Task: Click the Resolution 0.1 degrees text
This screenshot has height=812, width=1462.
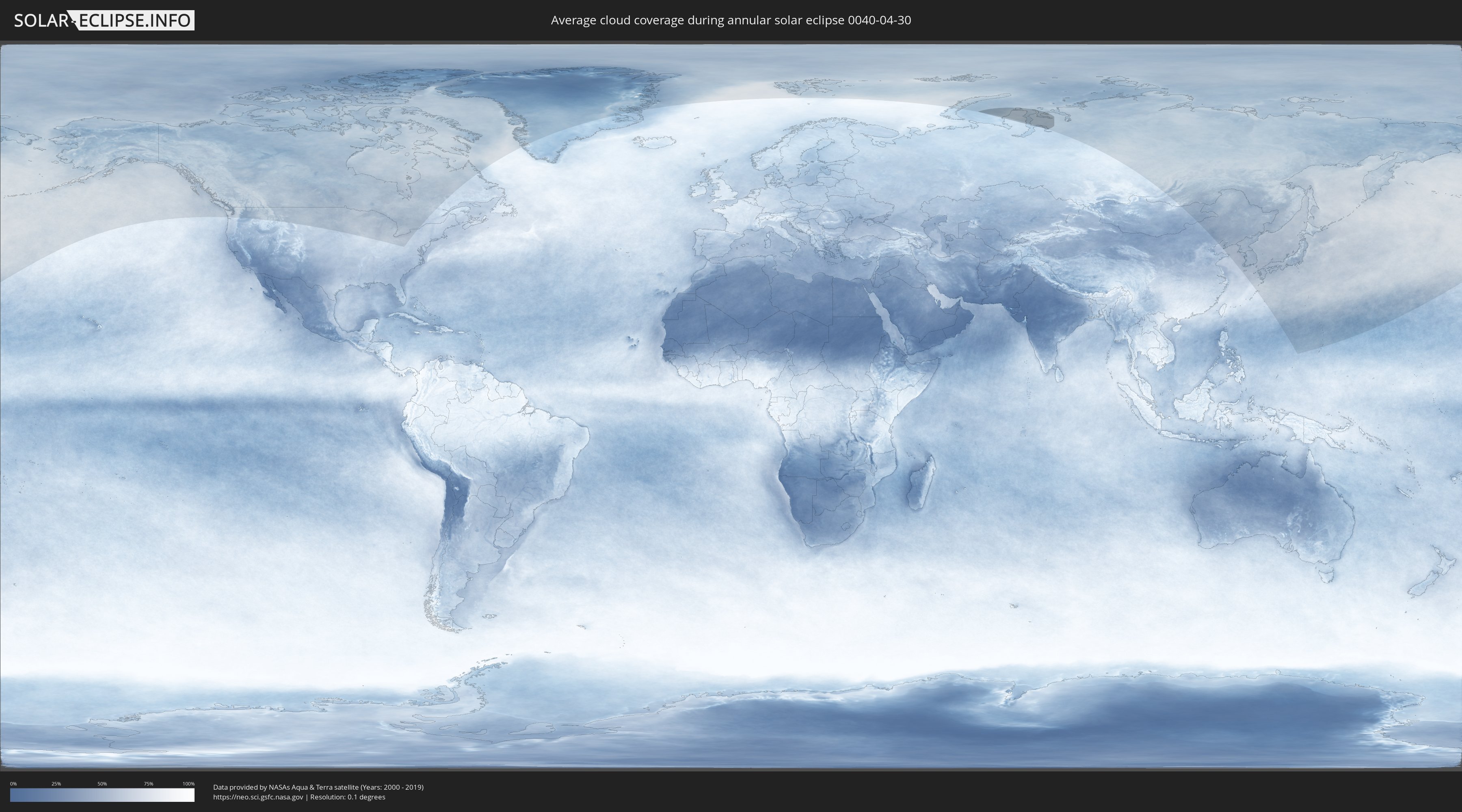Action: pos(347,797)
